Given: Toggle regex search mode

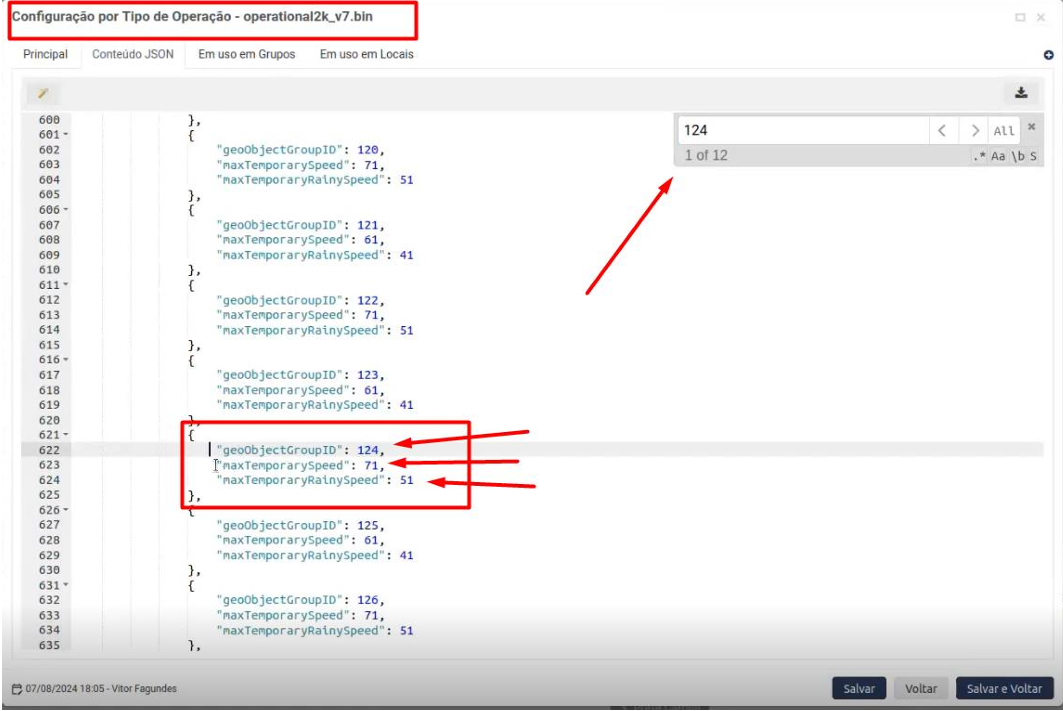Looking at the screenshot, I should point(978,157).
